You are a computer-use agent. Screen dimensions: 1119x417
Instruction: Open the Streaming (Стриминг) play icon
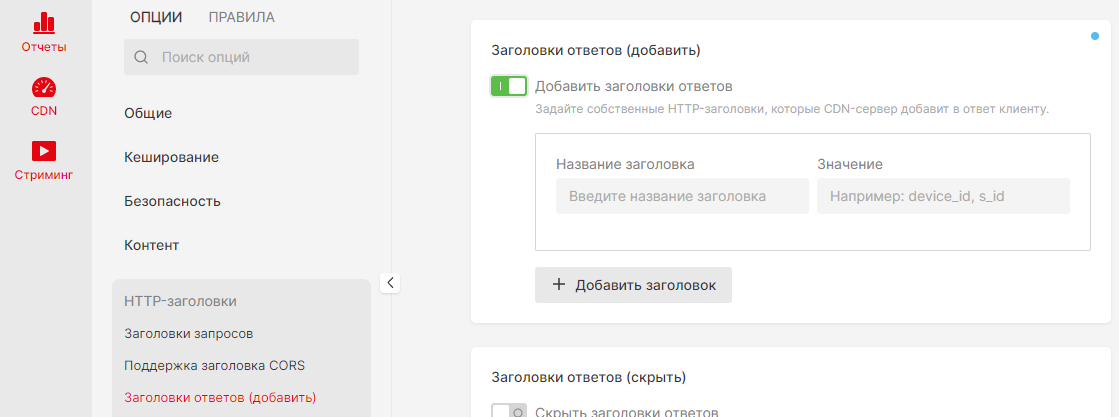44,151
